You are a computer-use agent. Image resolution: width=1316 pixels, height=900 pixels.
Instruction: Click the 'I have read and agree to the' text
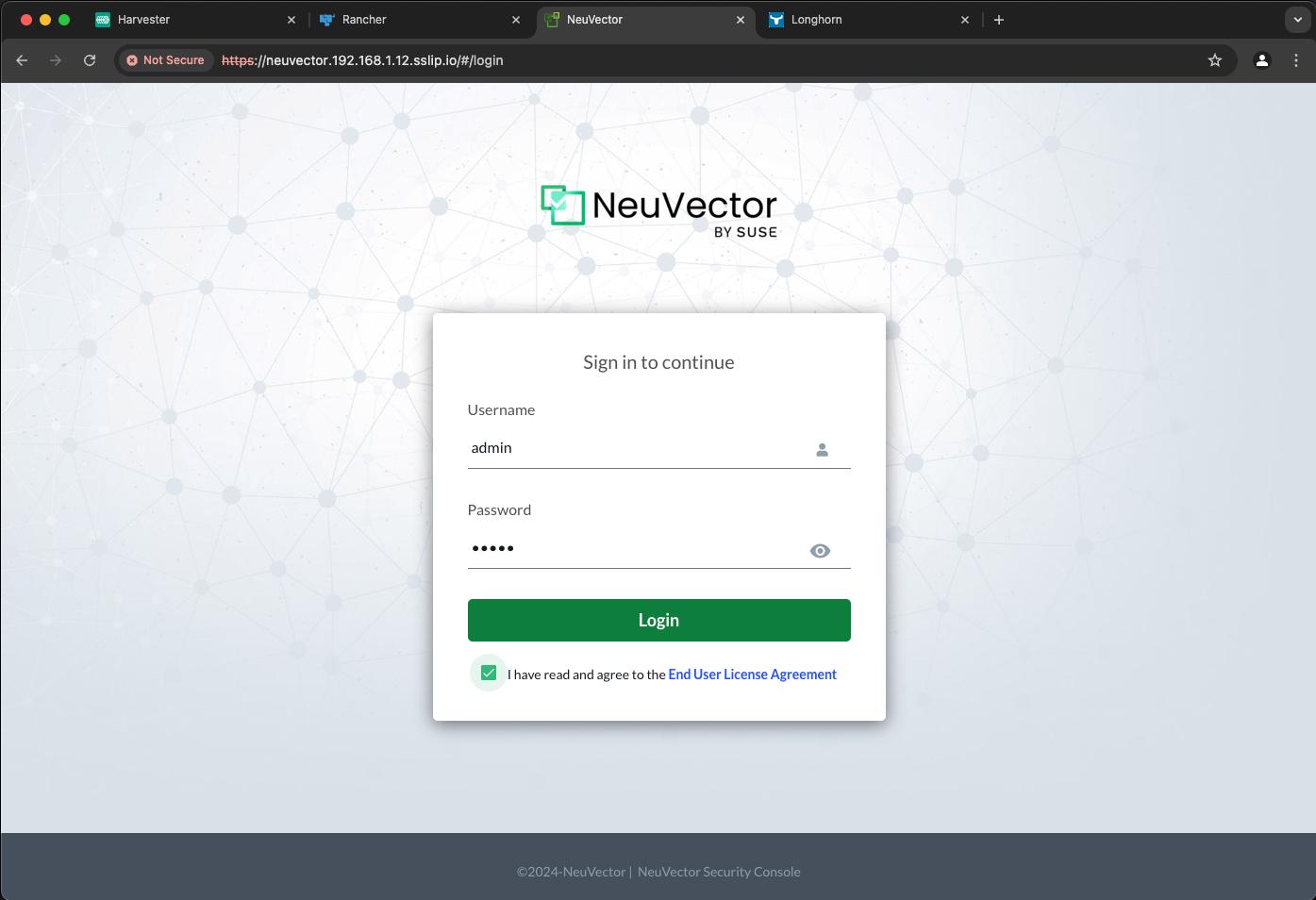tap(587, 675)
